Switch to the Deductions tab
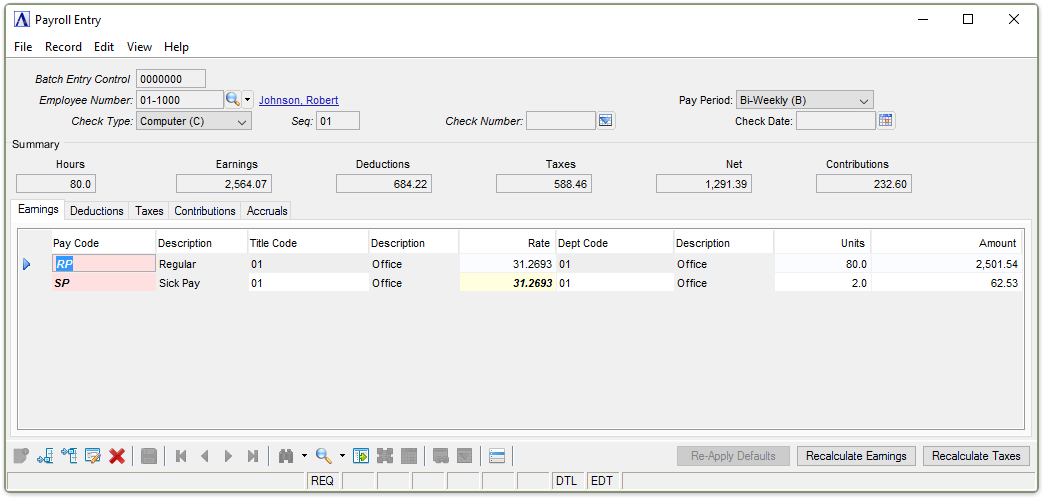1047x501 pixels. (x=97, y=211)
